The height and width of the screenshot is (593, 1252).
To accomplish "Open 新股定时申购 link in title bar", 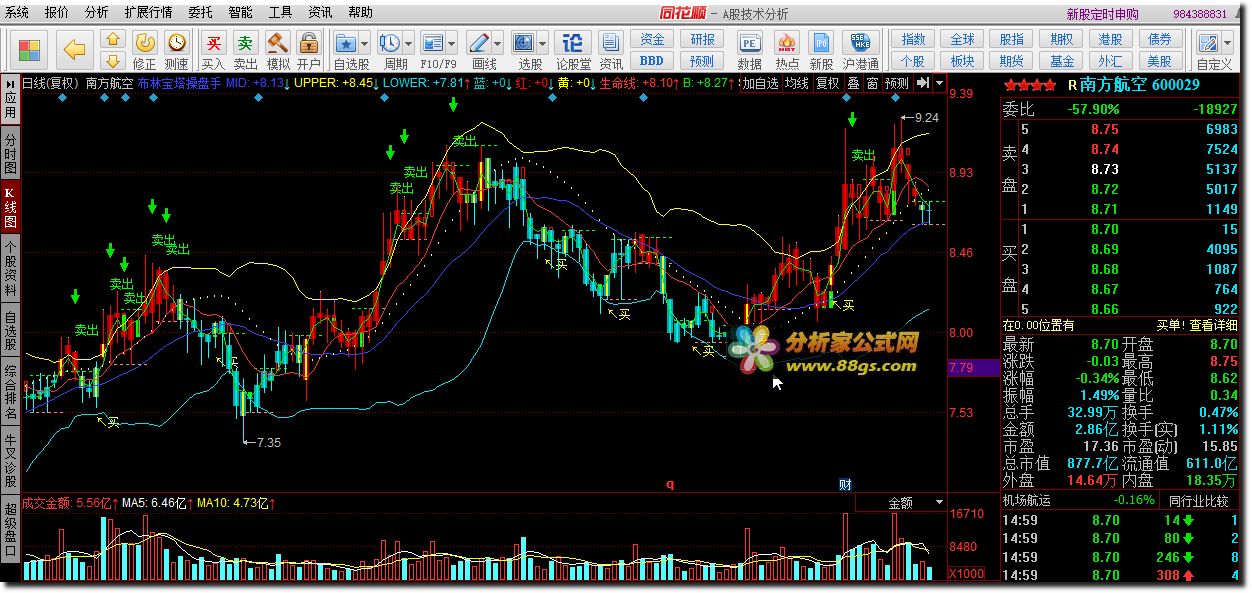I will click(1102, 14).
